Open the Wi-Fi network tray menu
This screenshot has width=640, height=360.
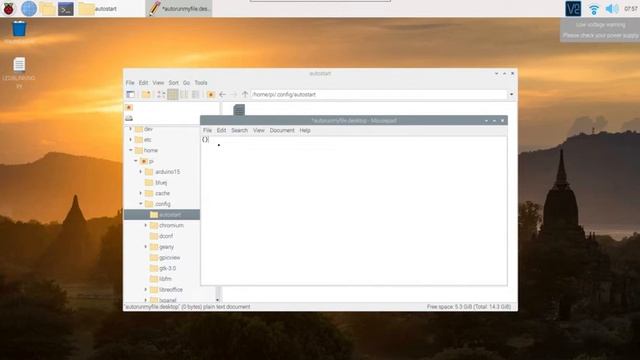point(594,9)
